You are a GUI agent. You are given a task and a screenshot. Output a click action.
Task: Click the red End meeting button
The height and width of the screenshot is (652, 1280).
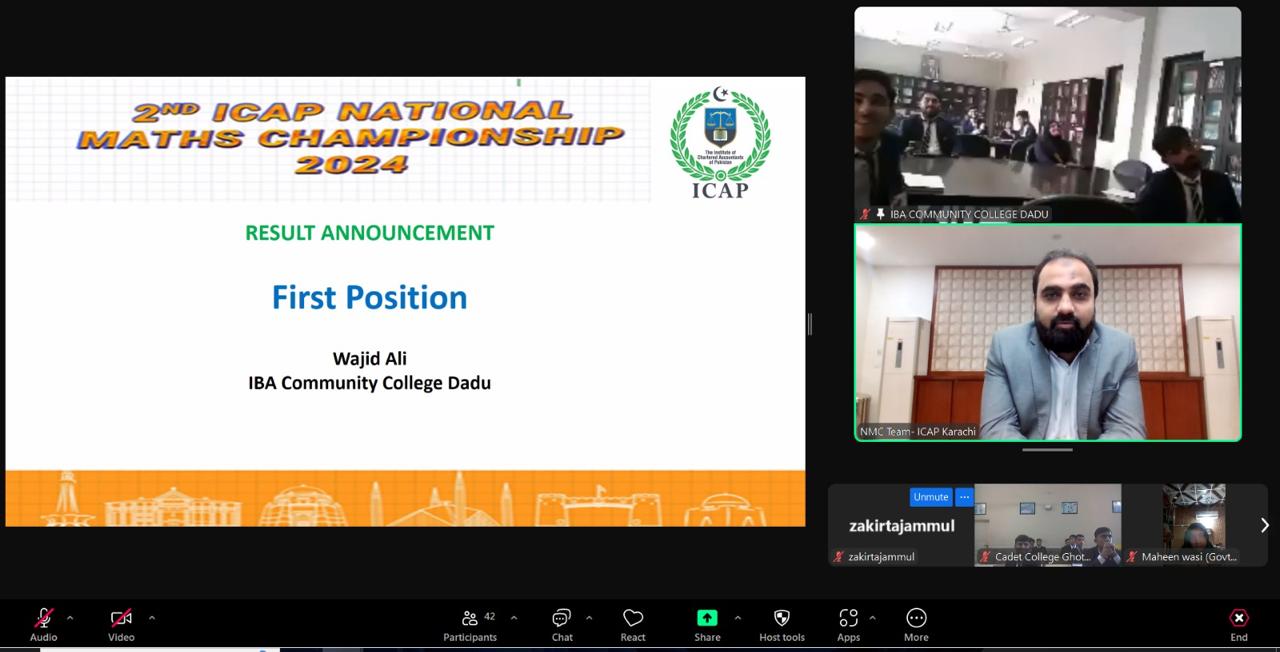click(x=1239, y=624)
